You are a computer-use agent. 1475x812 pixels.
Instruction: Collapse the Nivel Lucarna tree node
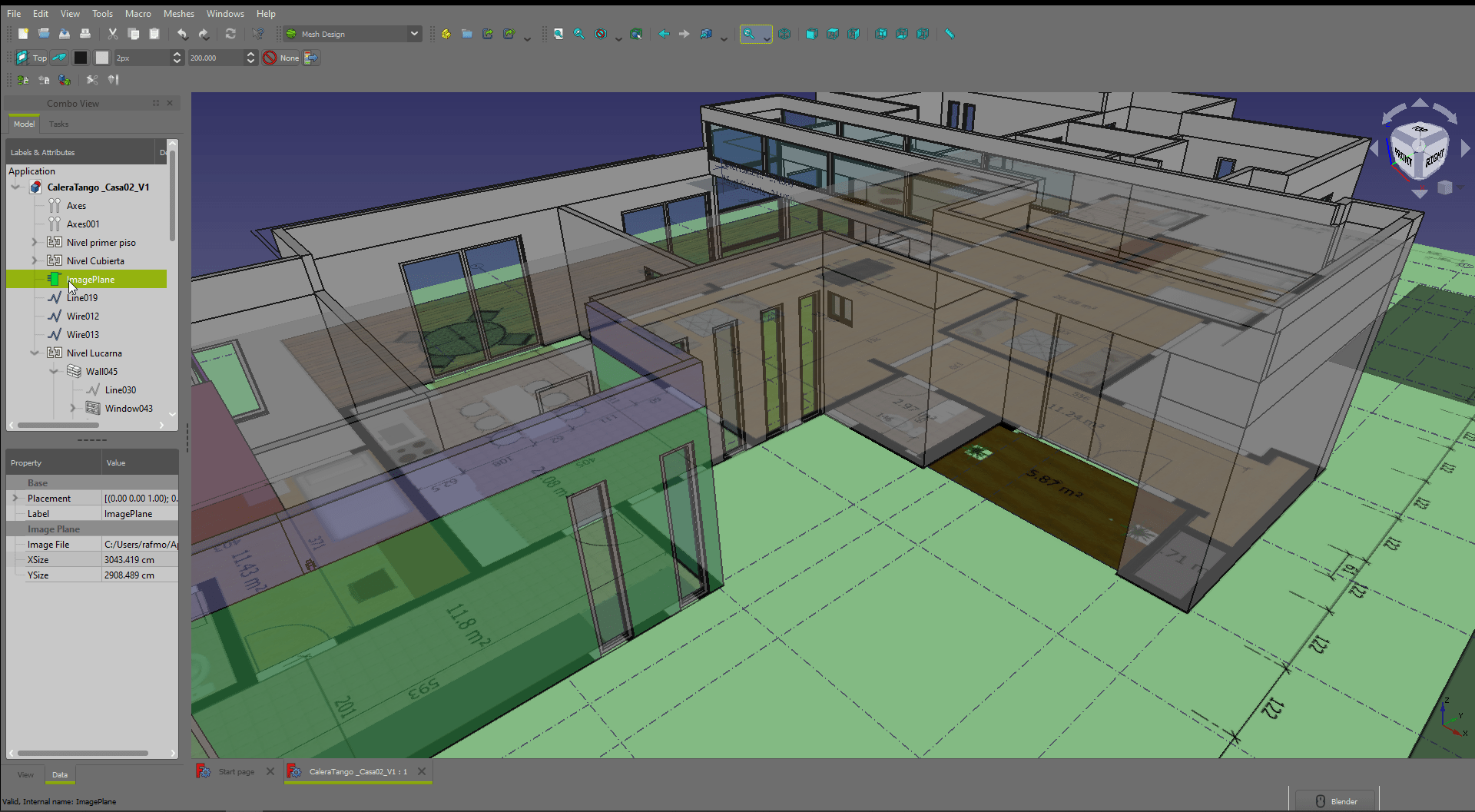[x=34, y=353]
